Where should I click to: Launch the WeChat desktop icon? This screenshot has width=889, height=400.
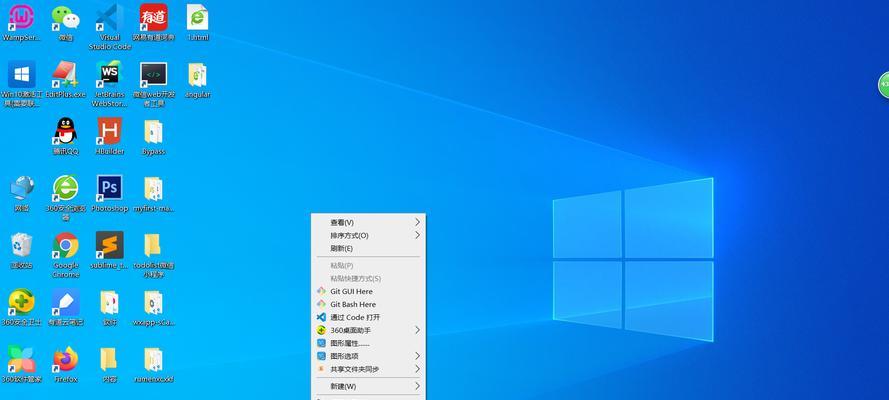[x=66, y=23]
